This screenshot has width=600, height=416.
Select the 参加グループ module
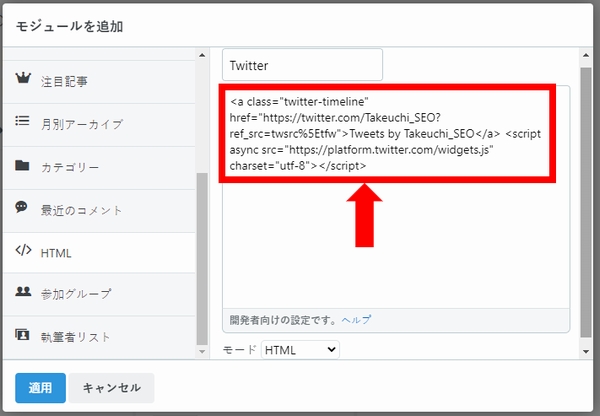[99, 294]
